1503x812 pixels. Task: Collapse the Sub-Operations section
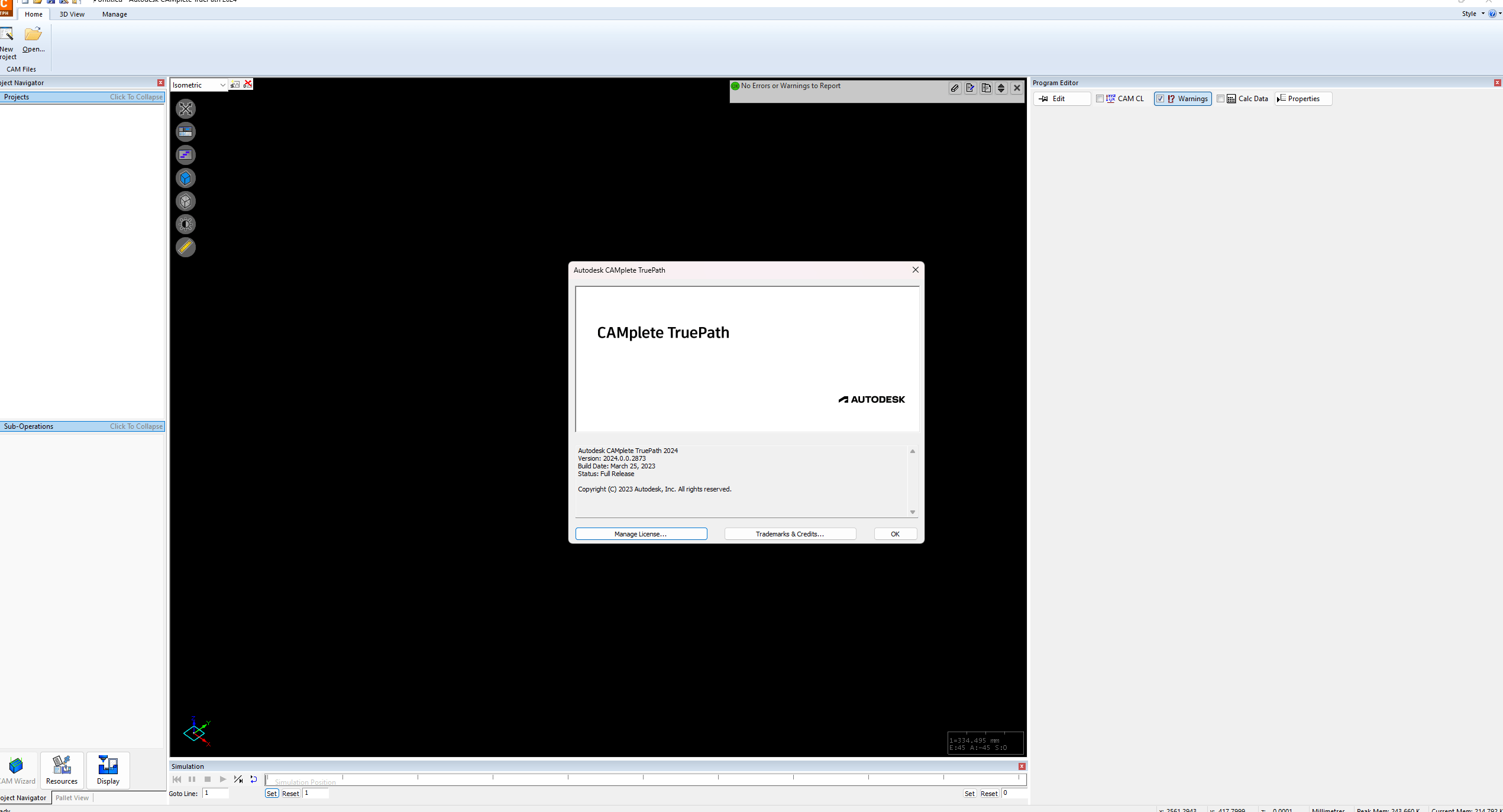click(136, 425)
